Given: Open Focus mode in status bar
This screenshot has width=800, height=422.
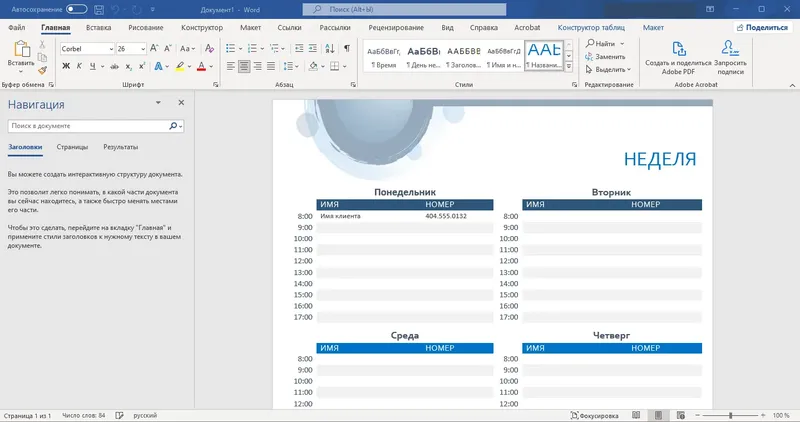Looking at the screenshot, I should (x=594, y=415).
